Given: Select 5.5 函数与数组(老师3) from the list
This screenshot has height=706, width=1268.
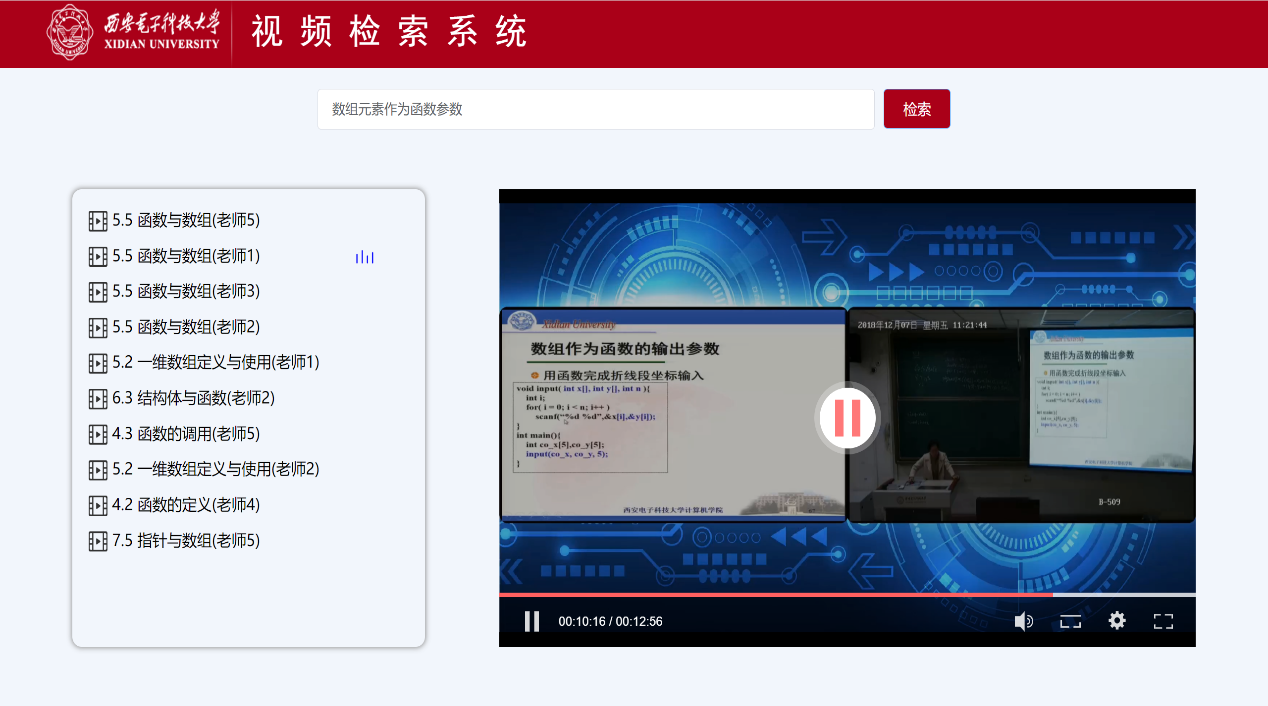Looking at the screenshot, I should [185, 291].
